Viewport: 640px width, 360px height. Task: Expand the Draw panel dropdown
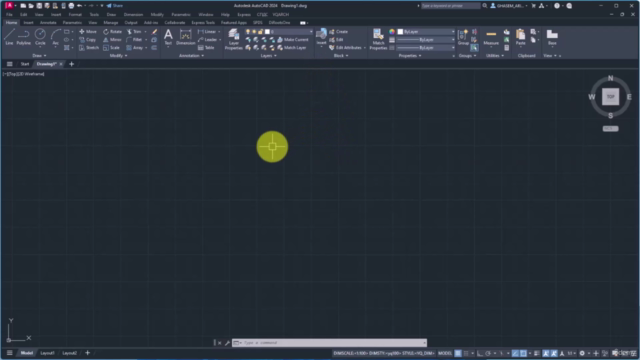click(39, 56)
